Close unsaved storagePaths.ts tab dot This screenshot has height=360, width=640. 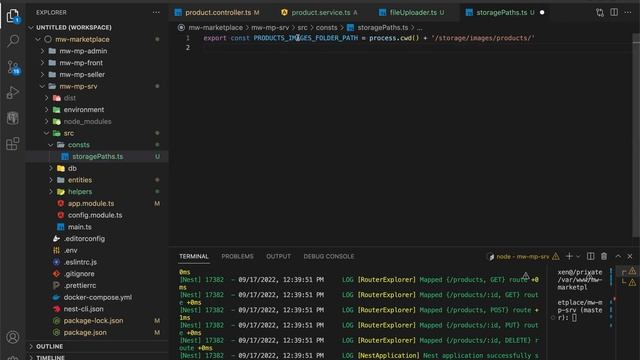(x=542, y=13)
